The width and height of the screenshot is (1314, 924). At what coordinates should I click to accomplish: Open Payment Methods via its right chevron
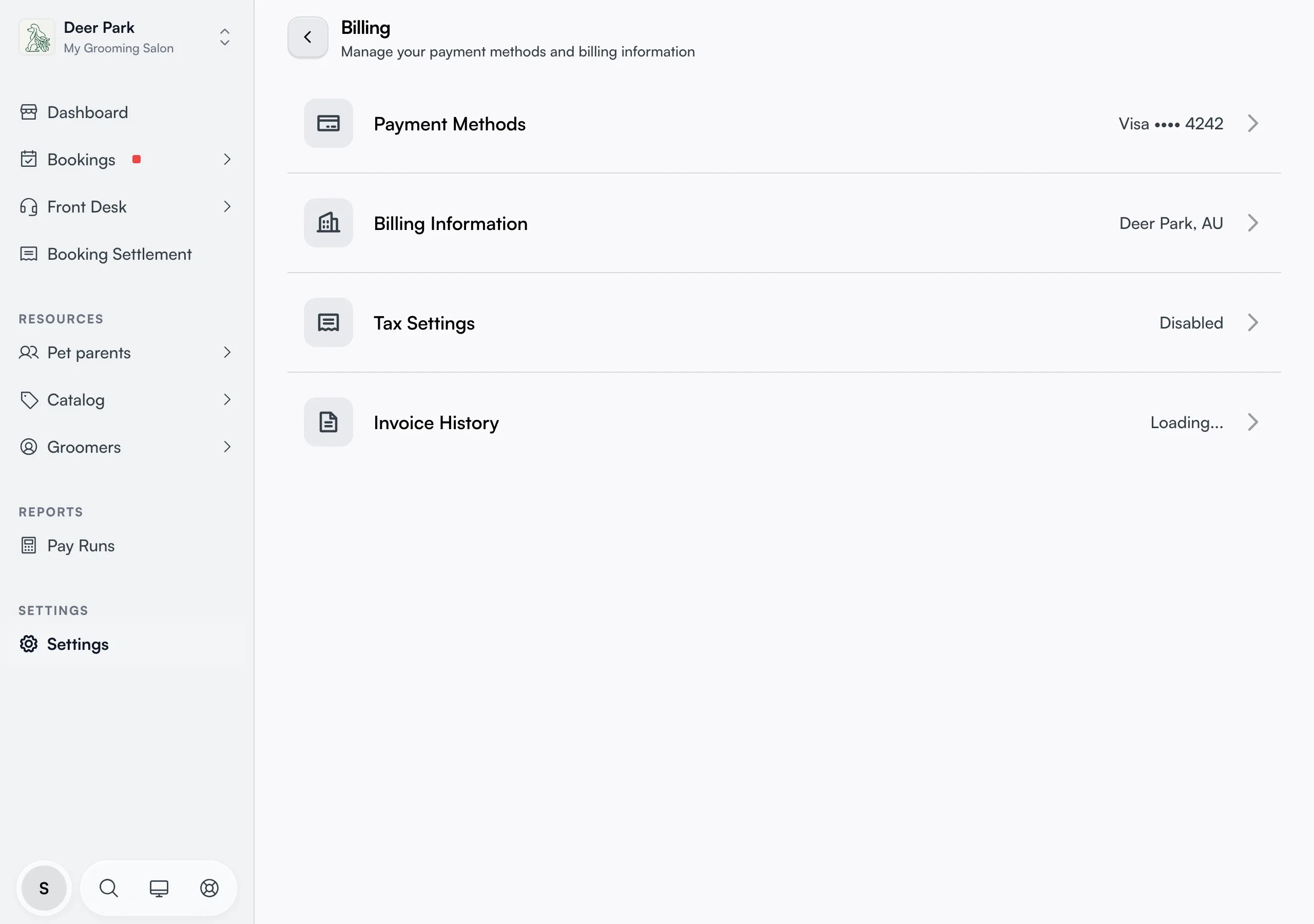point(1253,123)
